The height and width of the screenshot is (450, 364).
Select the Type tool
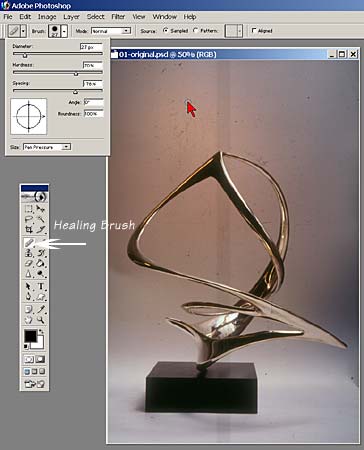pyautogui.click(x=40, y=286)
